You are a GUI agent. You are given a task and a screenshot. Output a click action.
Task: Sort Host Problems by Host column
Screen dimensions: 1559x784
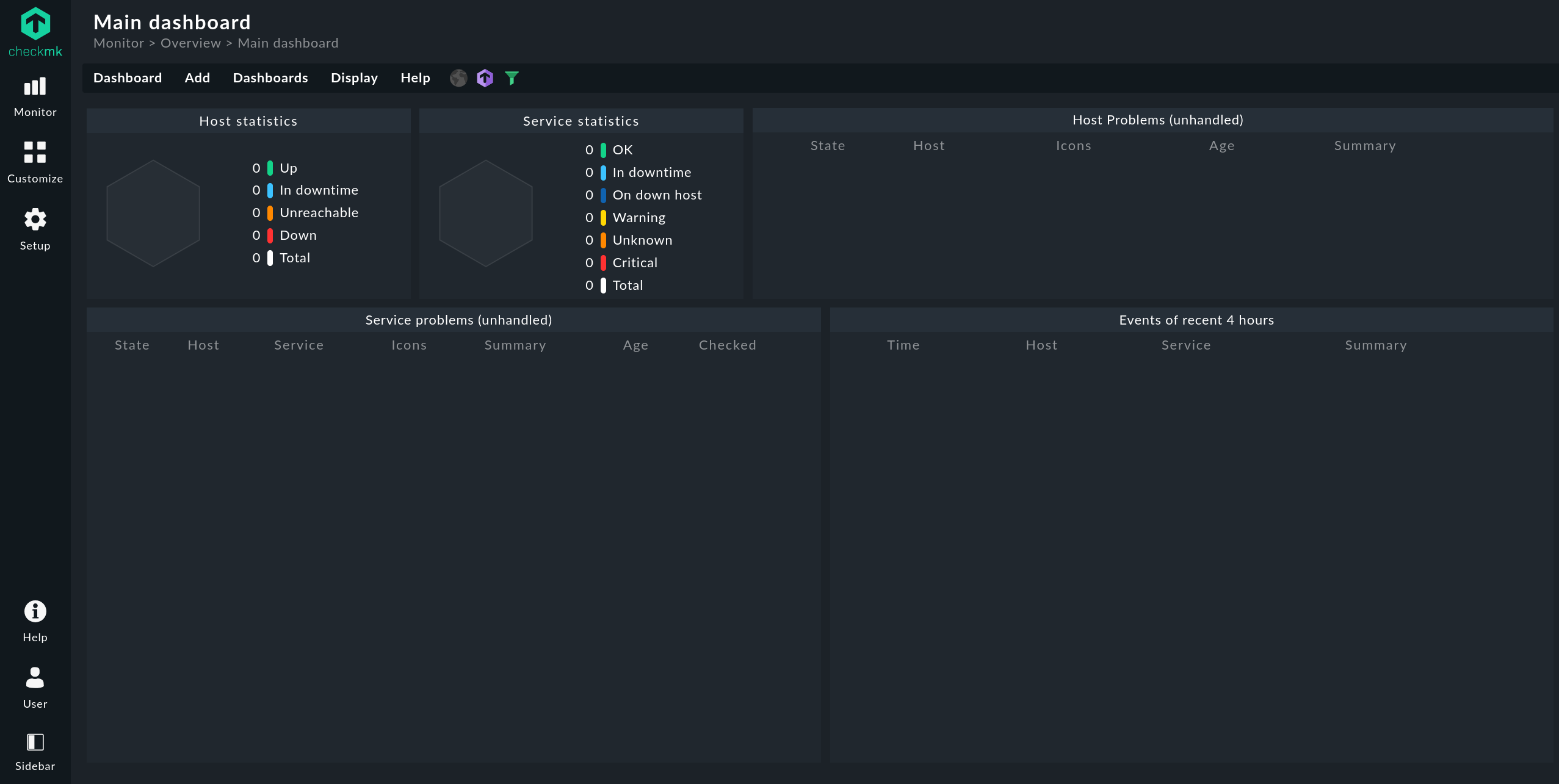[x=929, y=146]
